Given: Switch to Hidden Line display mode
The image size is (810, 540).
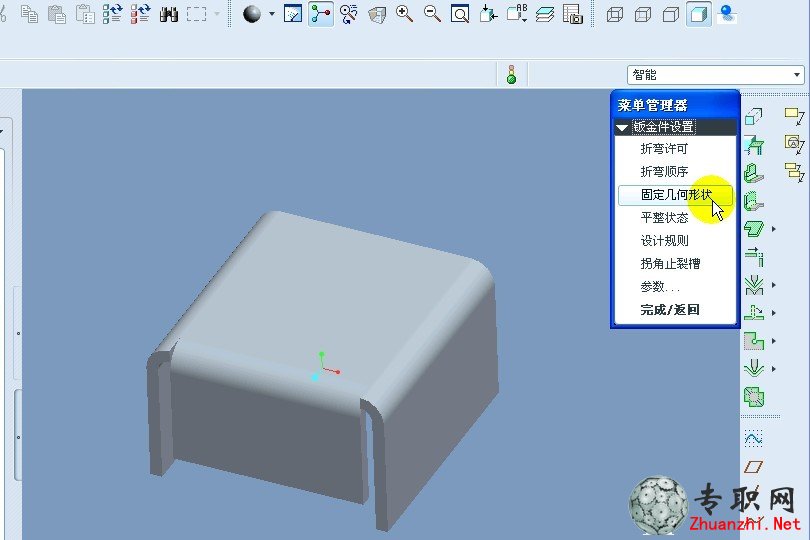Looking at the screenshot, I should 643,14.
